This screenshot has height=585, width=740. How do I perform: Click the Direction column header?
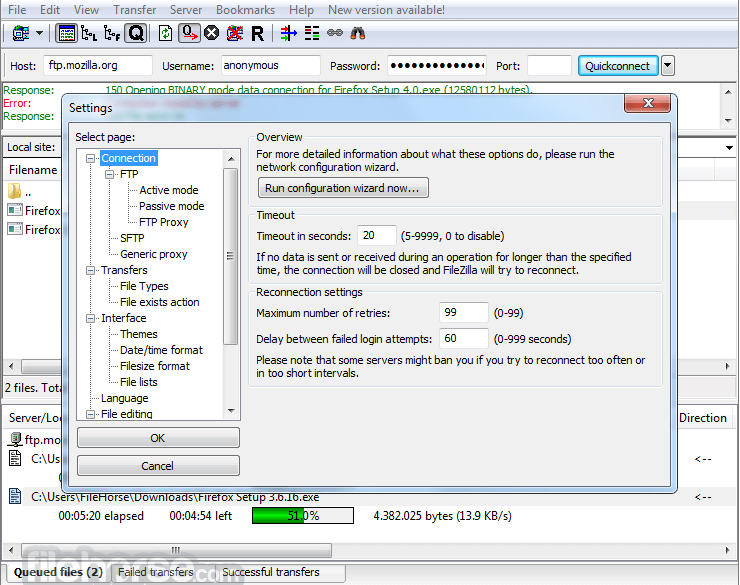[702, 418]
